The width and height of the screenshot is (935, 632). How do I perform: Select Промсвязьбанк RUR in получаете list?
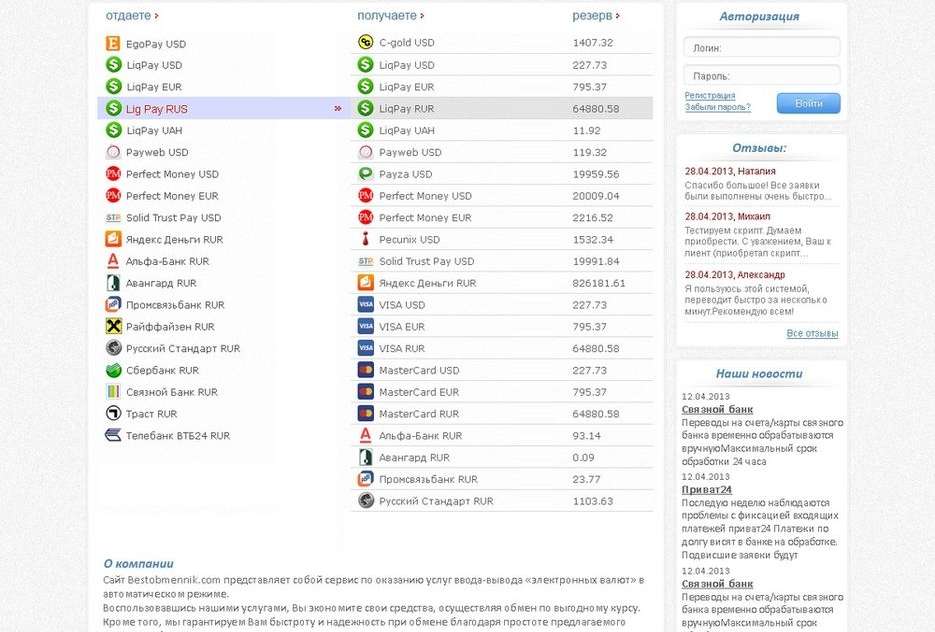(x=502, y=479)
